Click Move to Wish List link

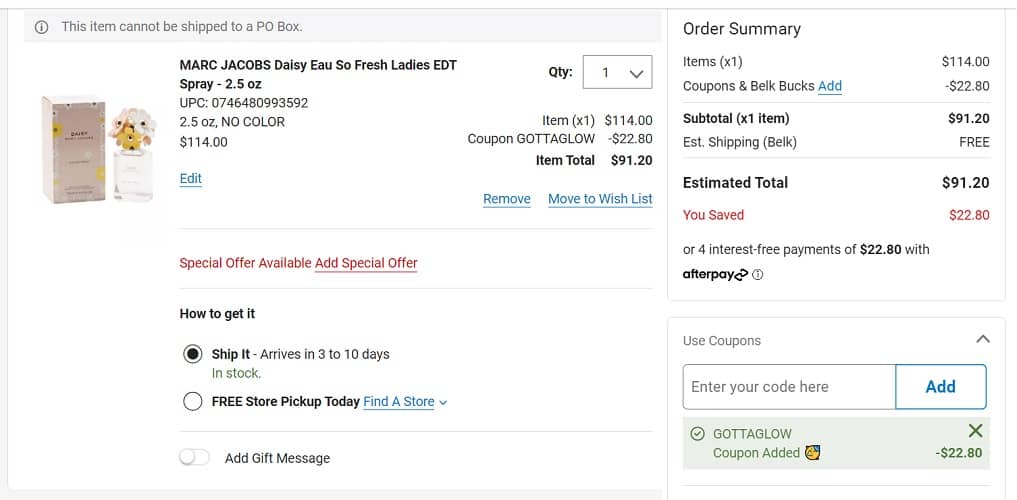(600, 199)
